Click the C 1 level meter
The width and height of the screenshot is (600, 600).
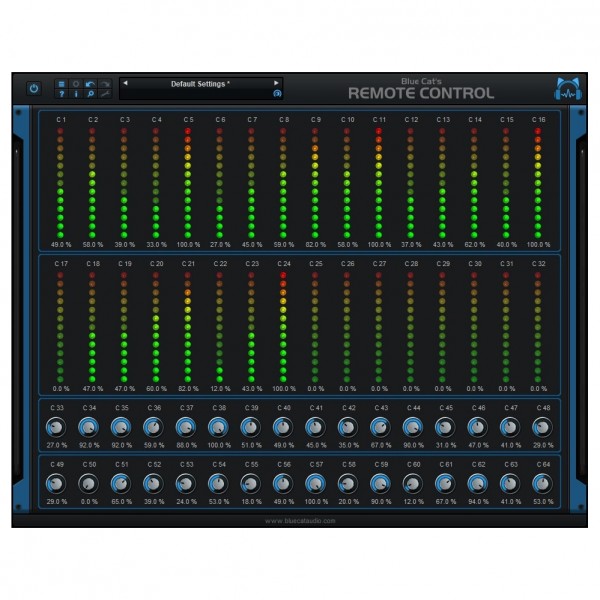(x=60, y=183)
